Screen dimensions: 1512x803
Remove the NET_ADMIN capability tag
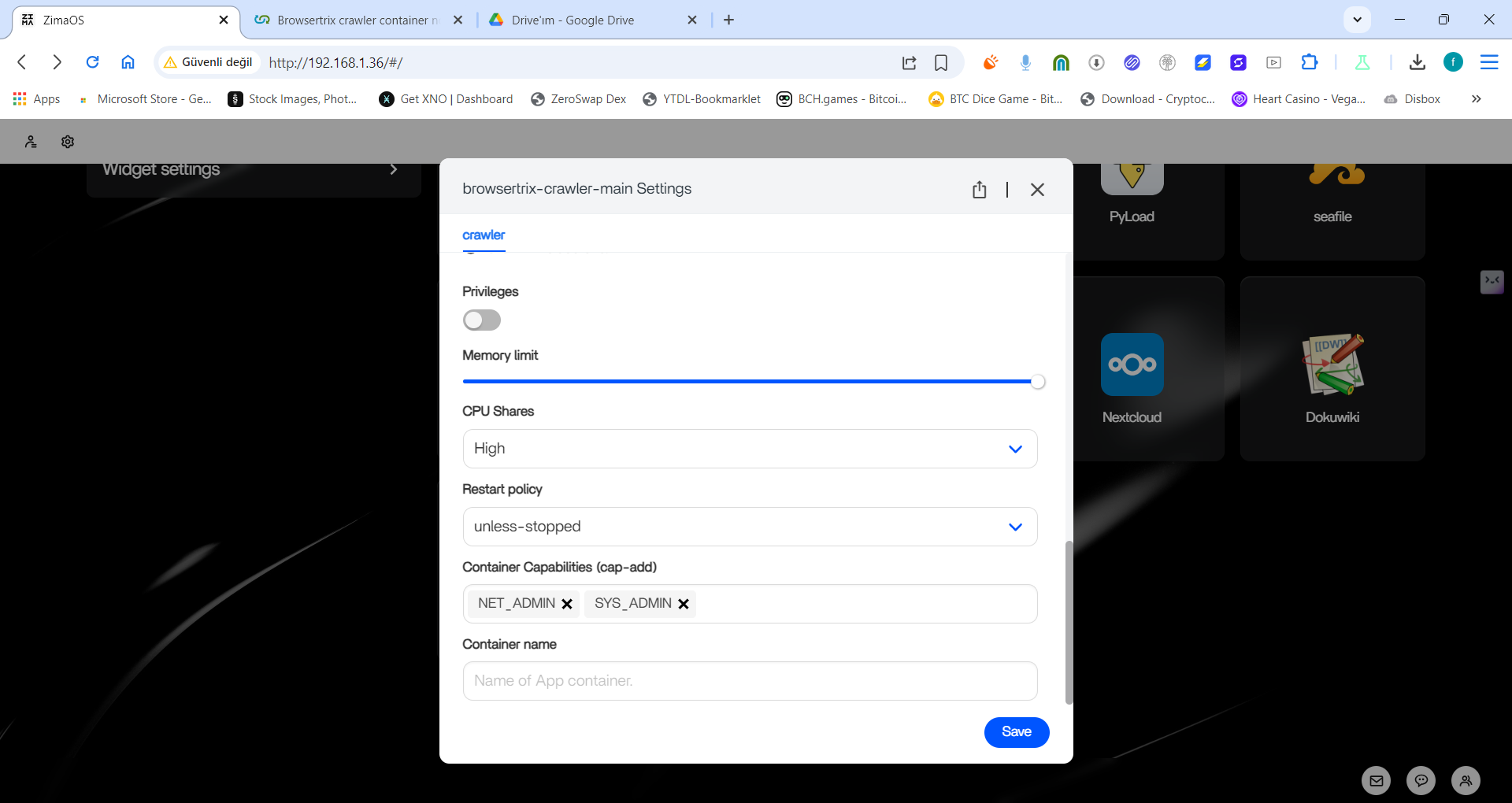point(567,604)
